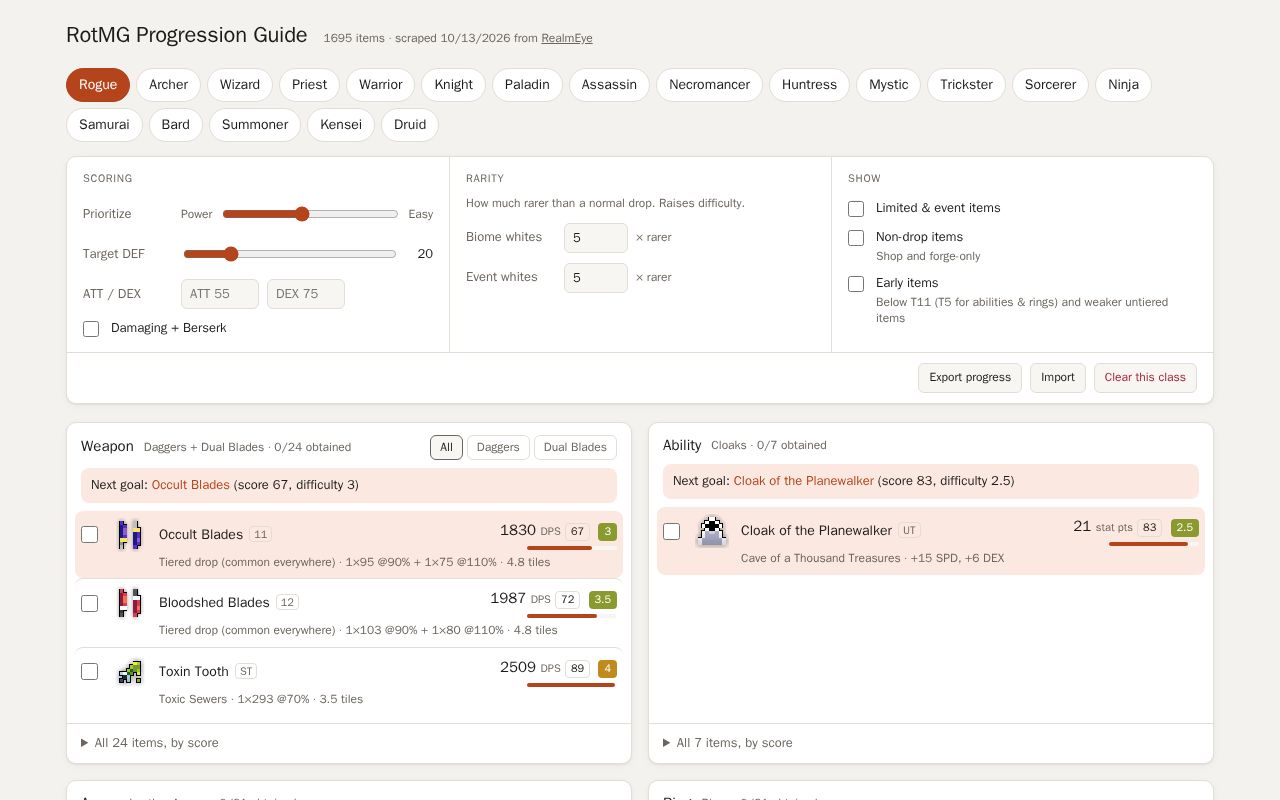Enable Damaging + Berserk checkbox
The height and width of the screenshot is (800, 1280).
pos(91,329)
